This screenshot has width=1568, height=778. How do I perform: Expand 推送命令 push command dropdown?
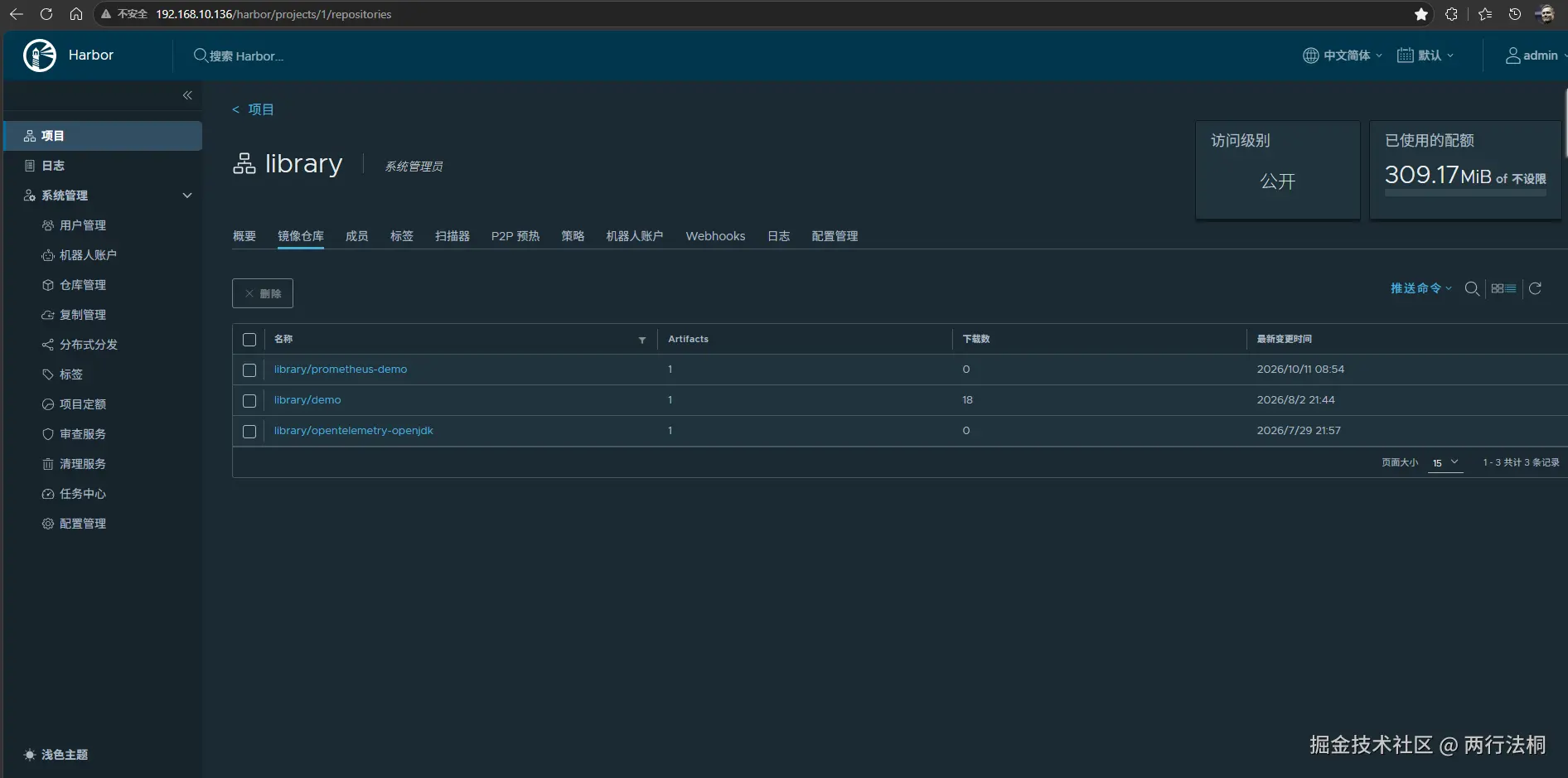(x=1421, y=288)
